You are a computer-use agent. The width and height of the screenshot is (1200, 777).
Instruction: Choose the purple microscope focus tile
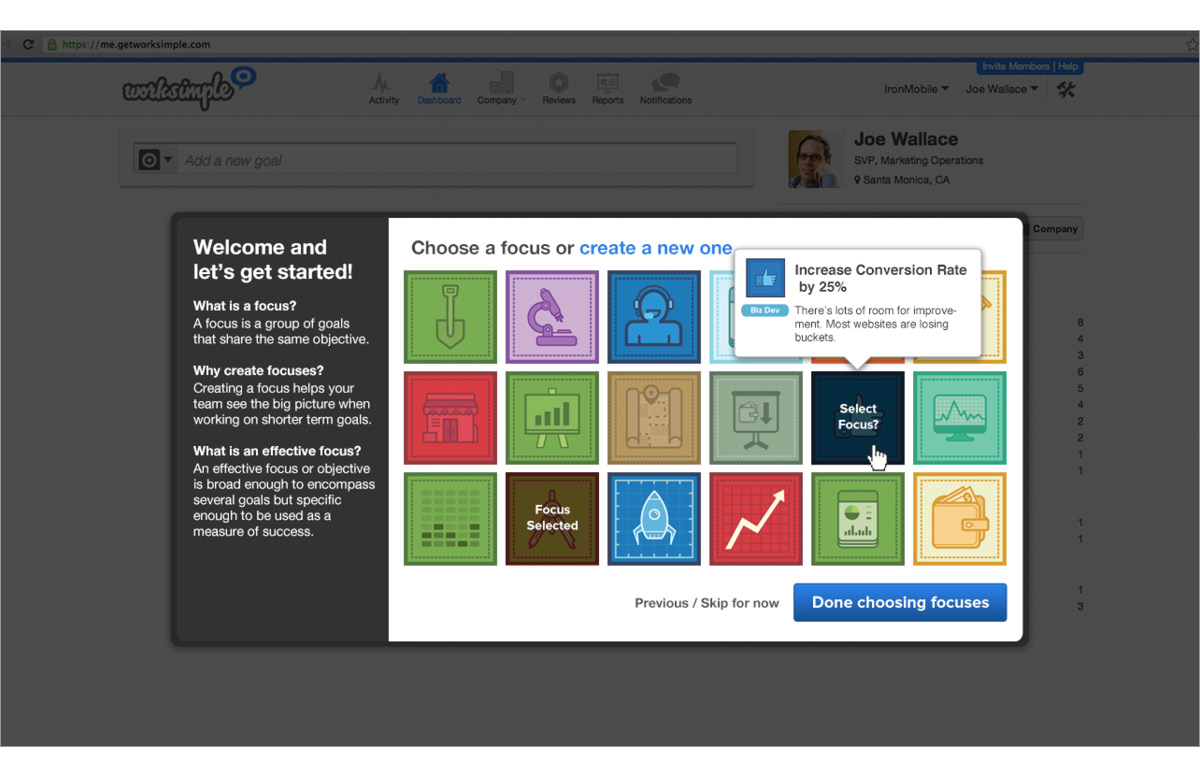pyautogui.click(x=552, y=316)
